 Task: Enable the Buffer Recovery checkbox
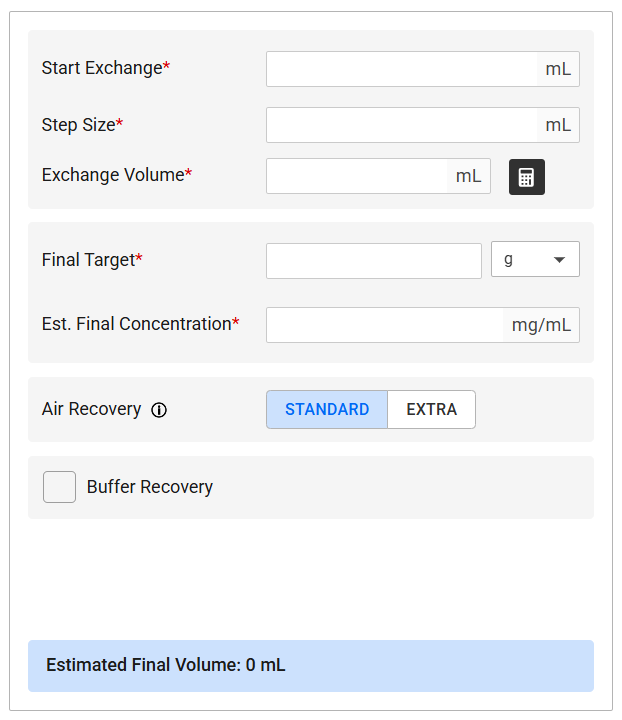(x=59, y=487)
